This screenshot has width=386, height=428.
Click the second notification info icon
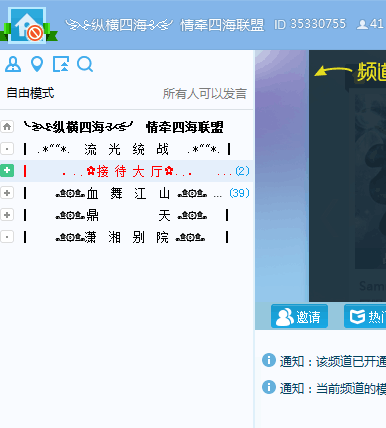click(x=269, y=387)
